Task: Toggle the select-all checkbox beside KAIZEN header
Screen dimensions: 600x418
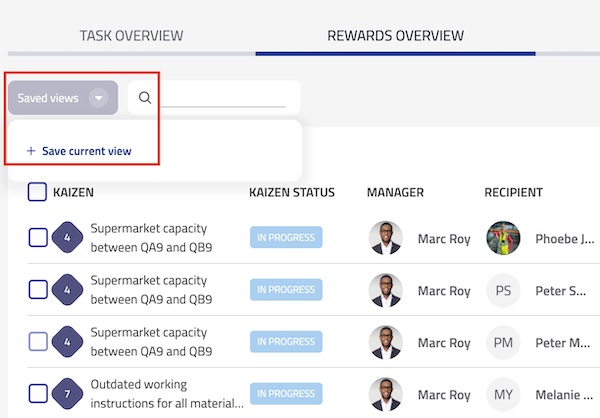Action: (37, 192)
